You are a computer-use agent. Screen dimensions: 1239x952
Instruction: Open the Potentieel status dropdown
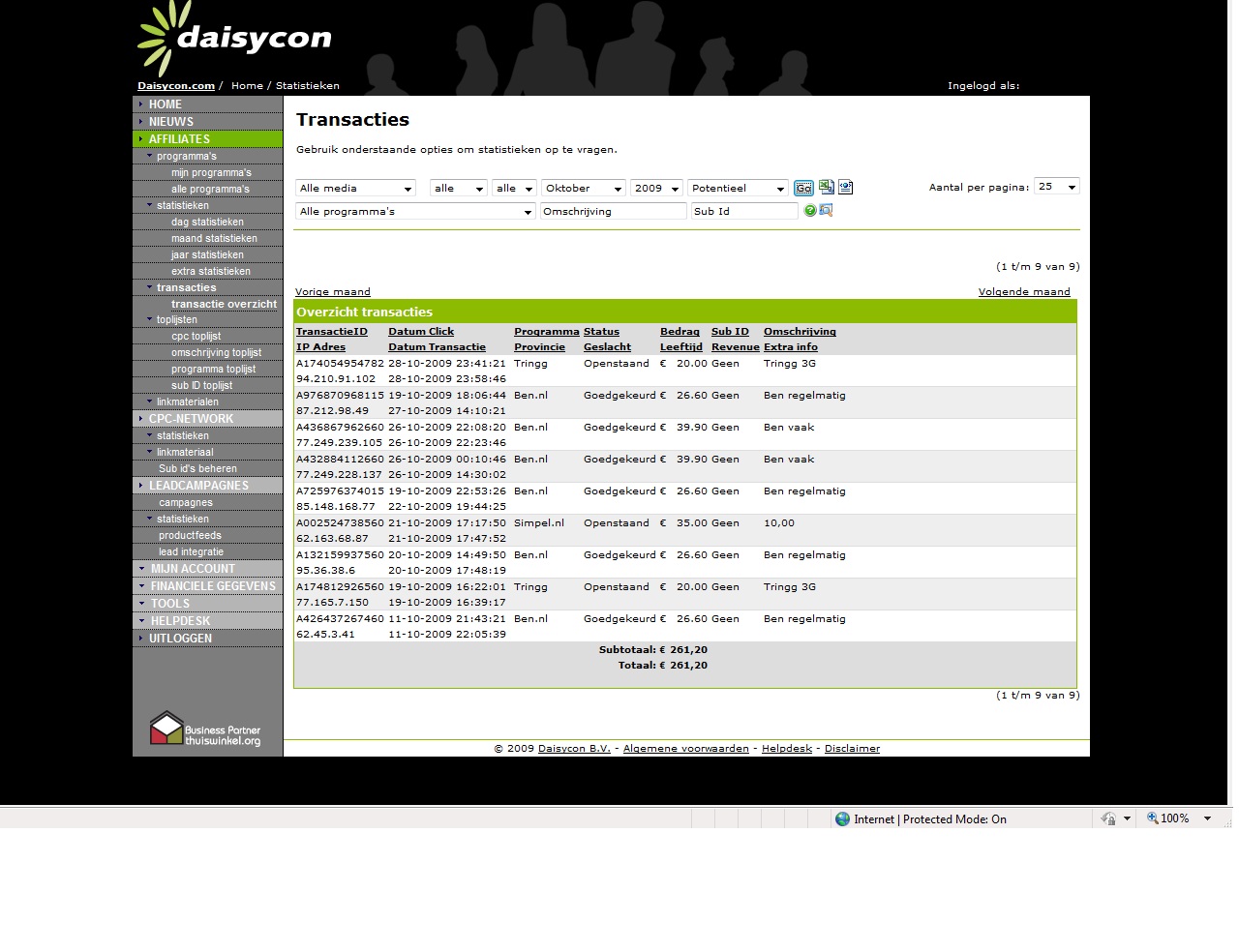click(x=738, y=189)
